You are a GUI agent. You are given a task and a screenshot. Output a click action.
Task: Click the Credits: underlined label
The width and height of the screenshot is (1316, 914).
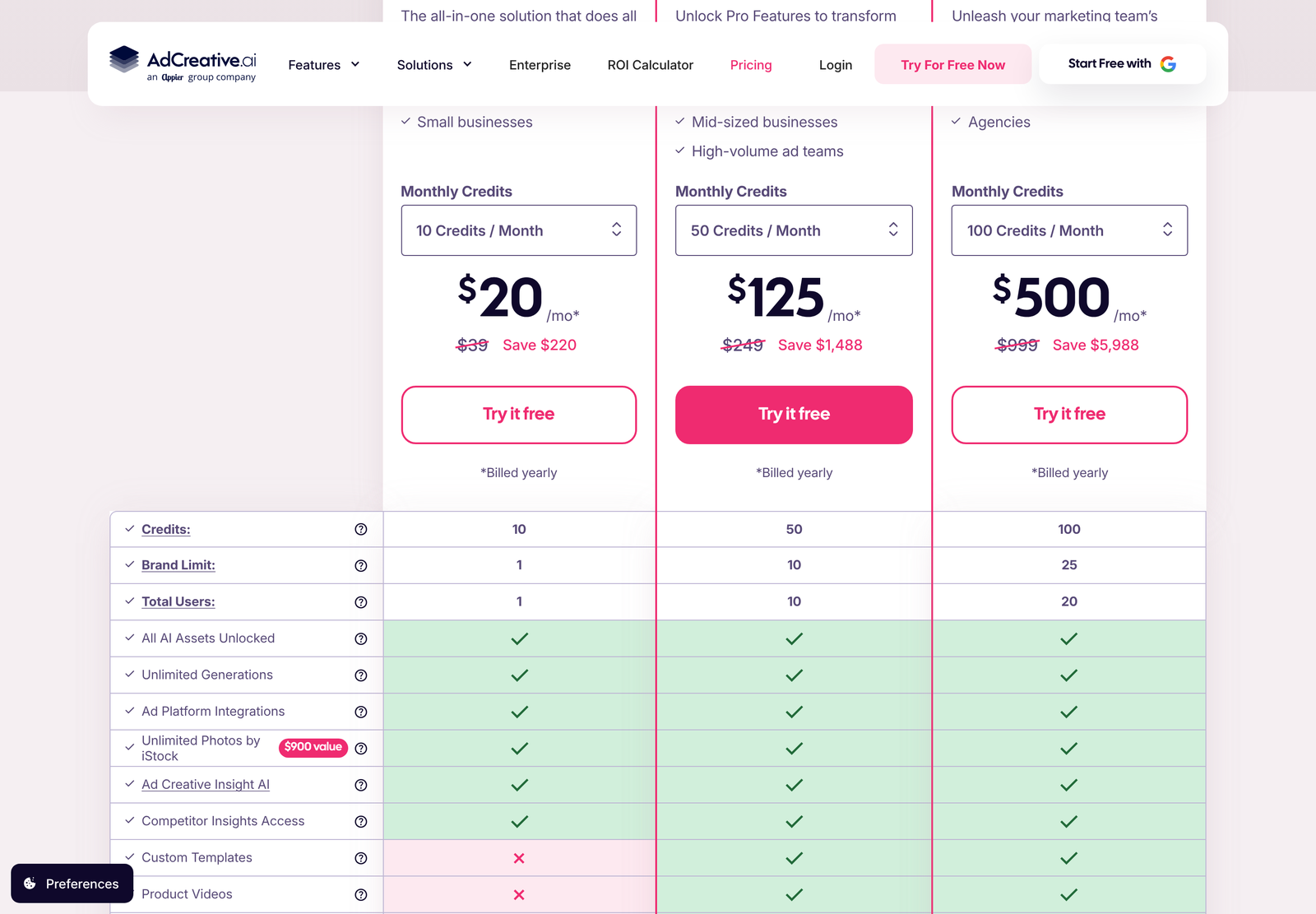pos(166,529)
